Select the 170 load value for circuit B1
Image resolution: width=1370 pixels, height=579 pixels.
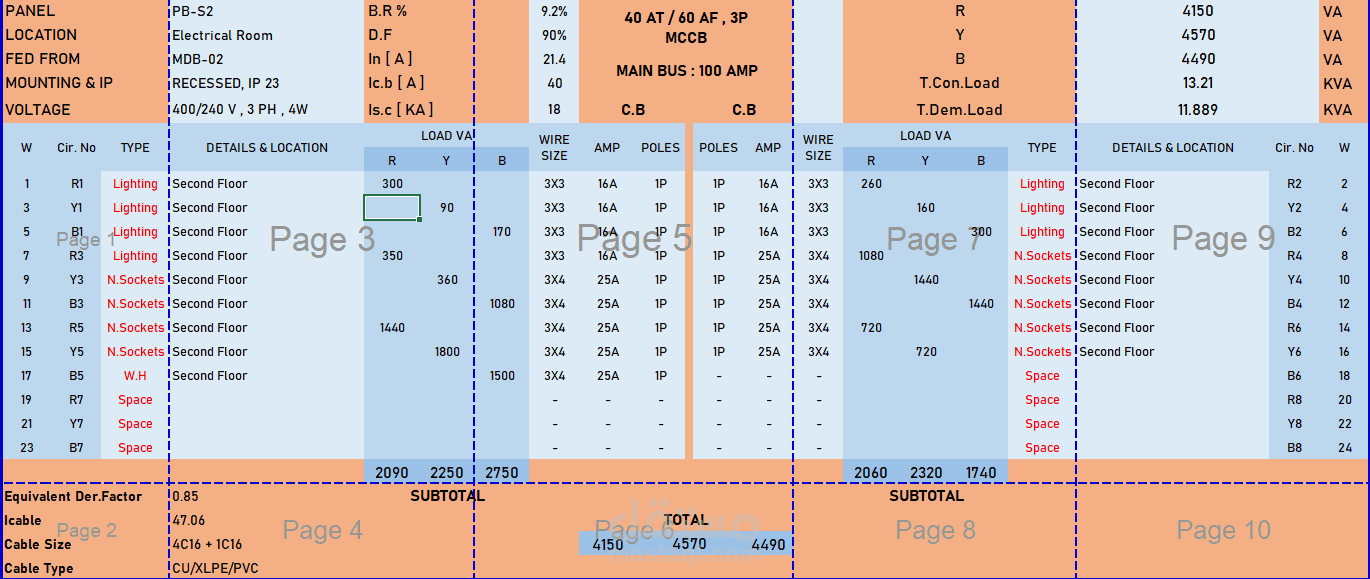point(502,231)
